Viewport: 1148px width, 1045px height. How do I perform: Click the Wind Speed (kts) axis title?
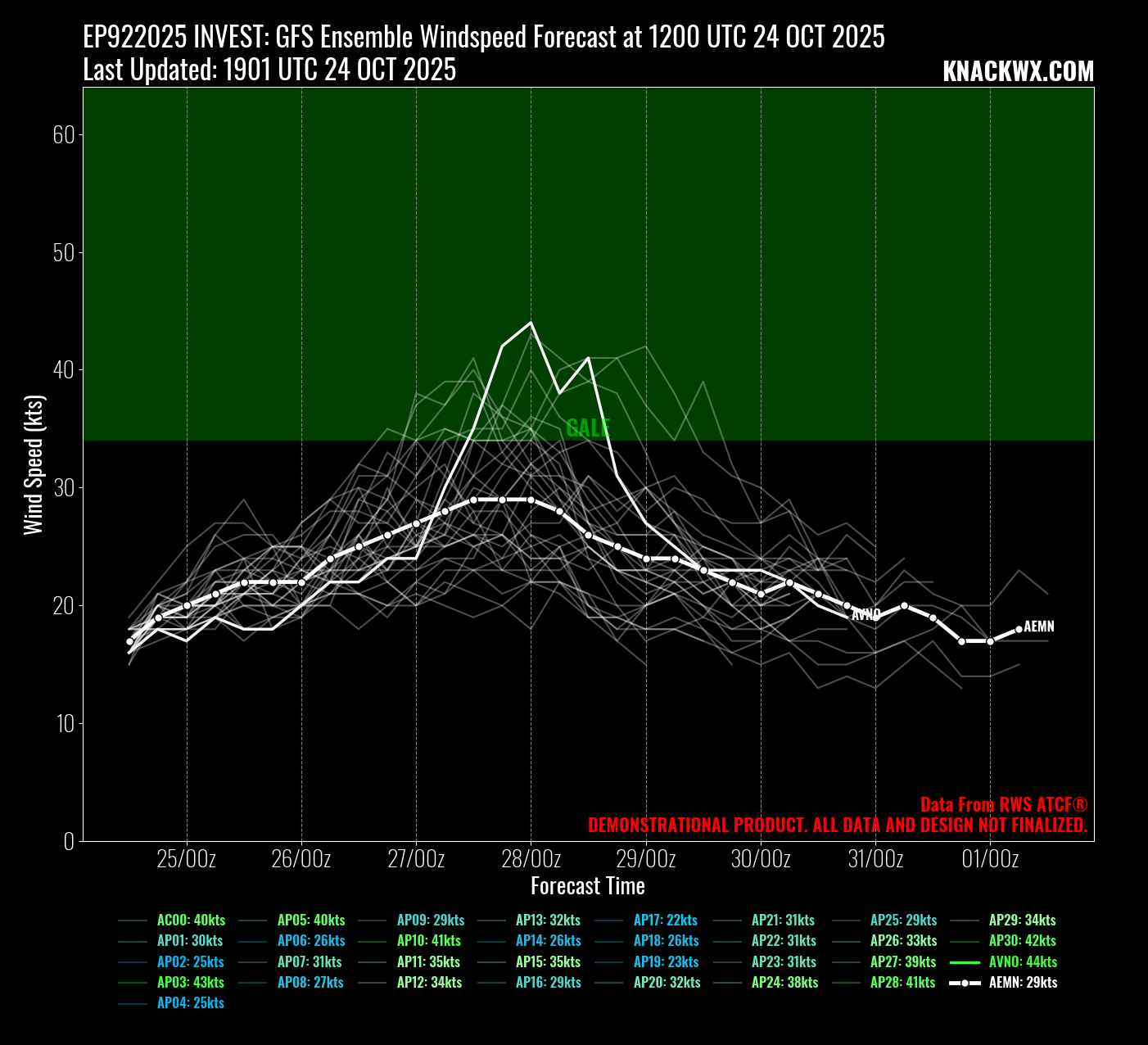point(33,464)
